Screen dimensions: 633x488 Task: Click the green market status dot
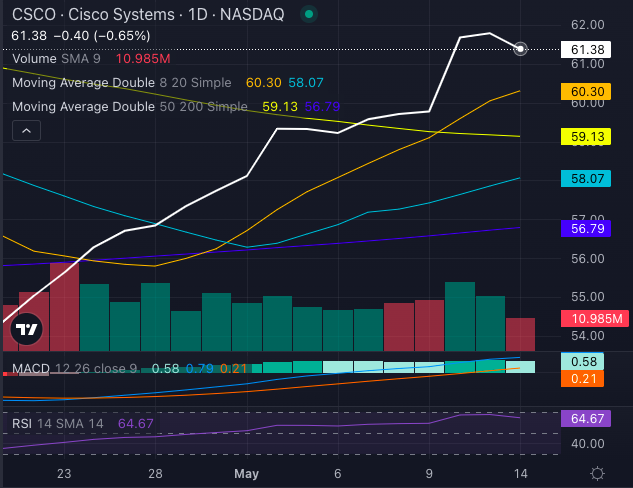(x=309, y=15)
